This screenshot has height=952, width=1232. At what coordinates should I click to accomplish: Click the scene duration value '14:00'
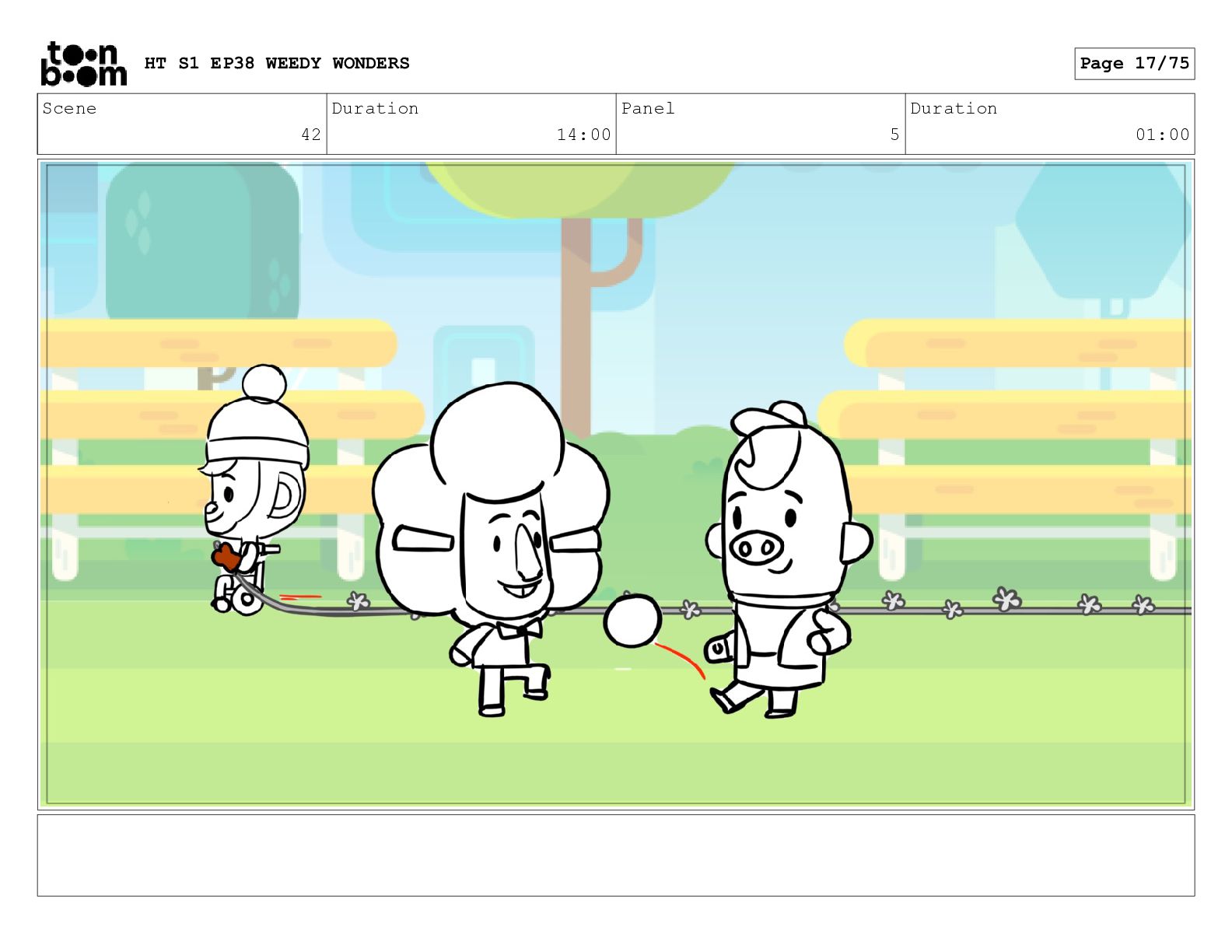click(x=583, y=135)
